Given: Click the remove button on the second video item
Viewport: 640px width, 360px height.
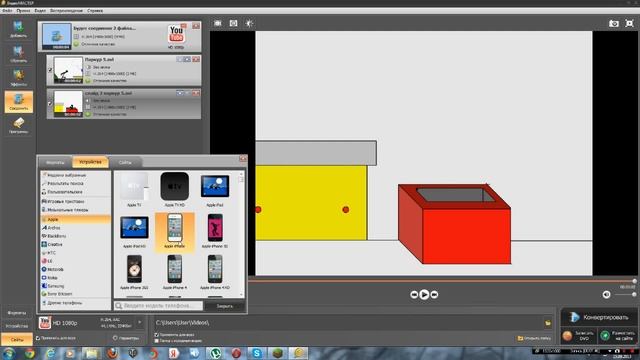Looking at the screenshot, I should click(x=196, y=93).
